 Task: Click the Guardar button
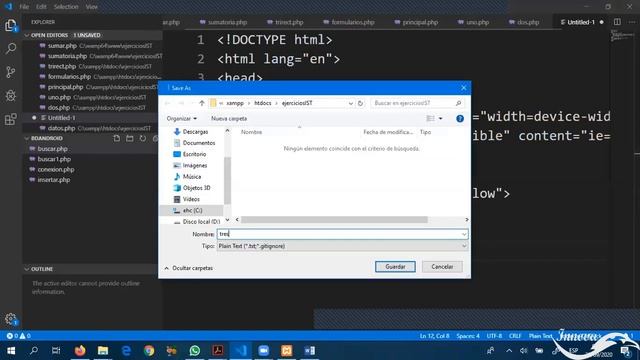click(395, 267)
